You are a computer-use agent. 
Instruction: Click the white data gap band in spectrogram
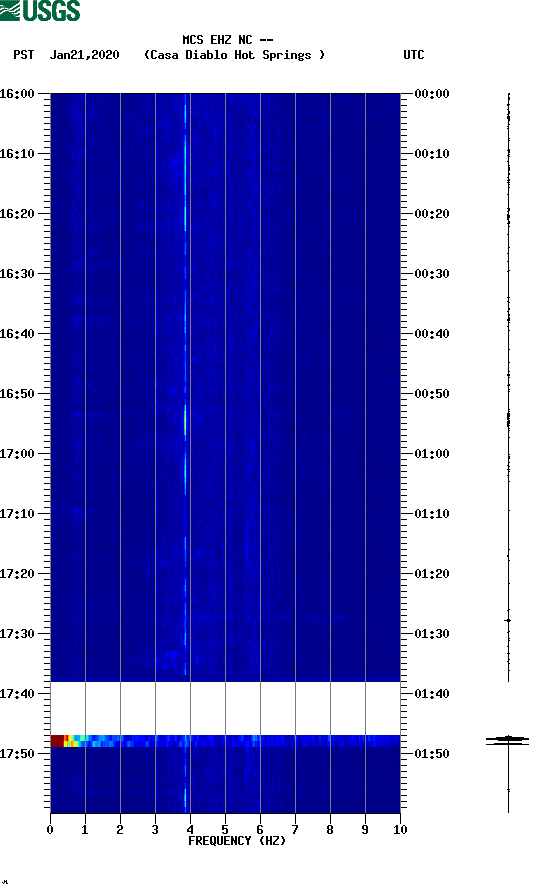click(226, 708)
